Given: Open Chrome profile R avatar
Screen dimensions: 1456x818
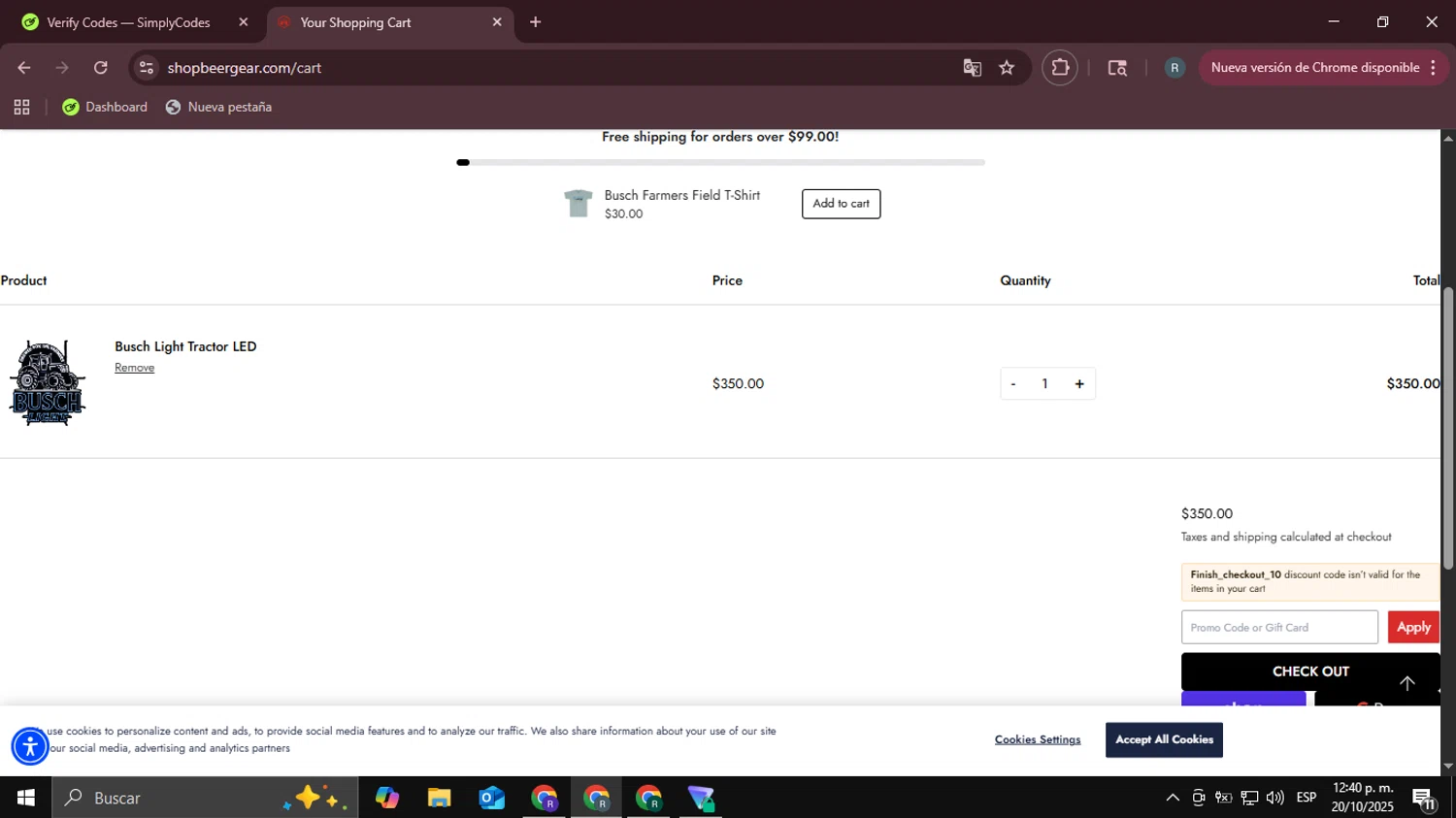Looking at the screenshot, I should click(x=1175, y=68).
